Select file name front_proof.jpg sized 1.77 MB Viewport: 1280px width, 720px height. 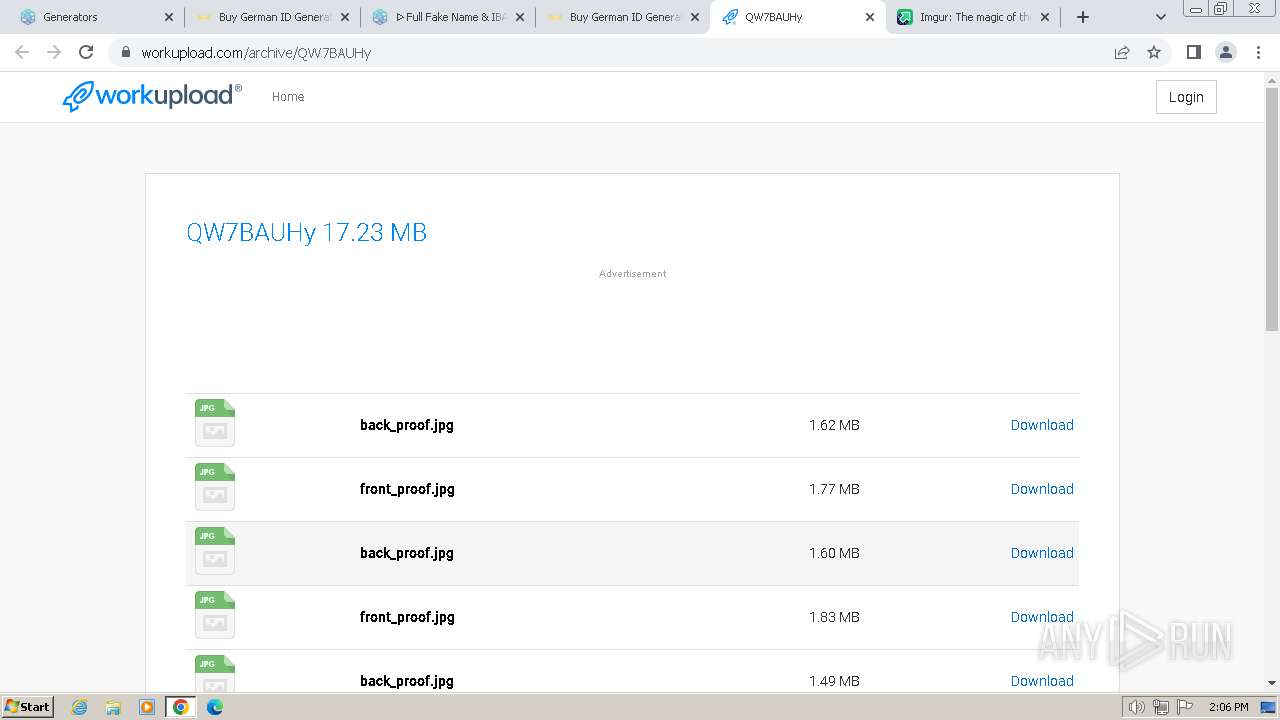(x=407, y=489)
